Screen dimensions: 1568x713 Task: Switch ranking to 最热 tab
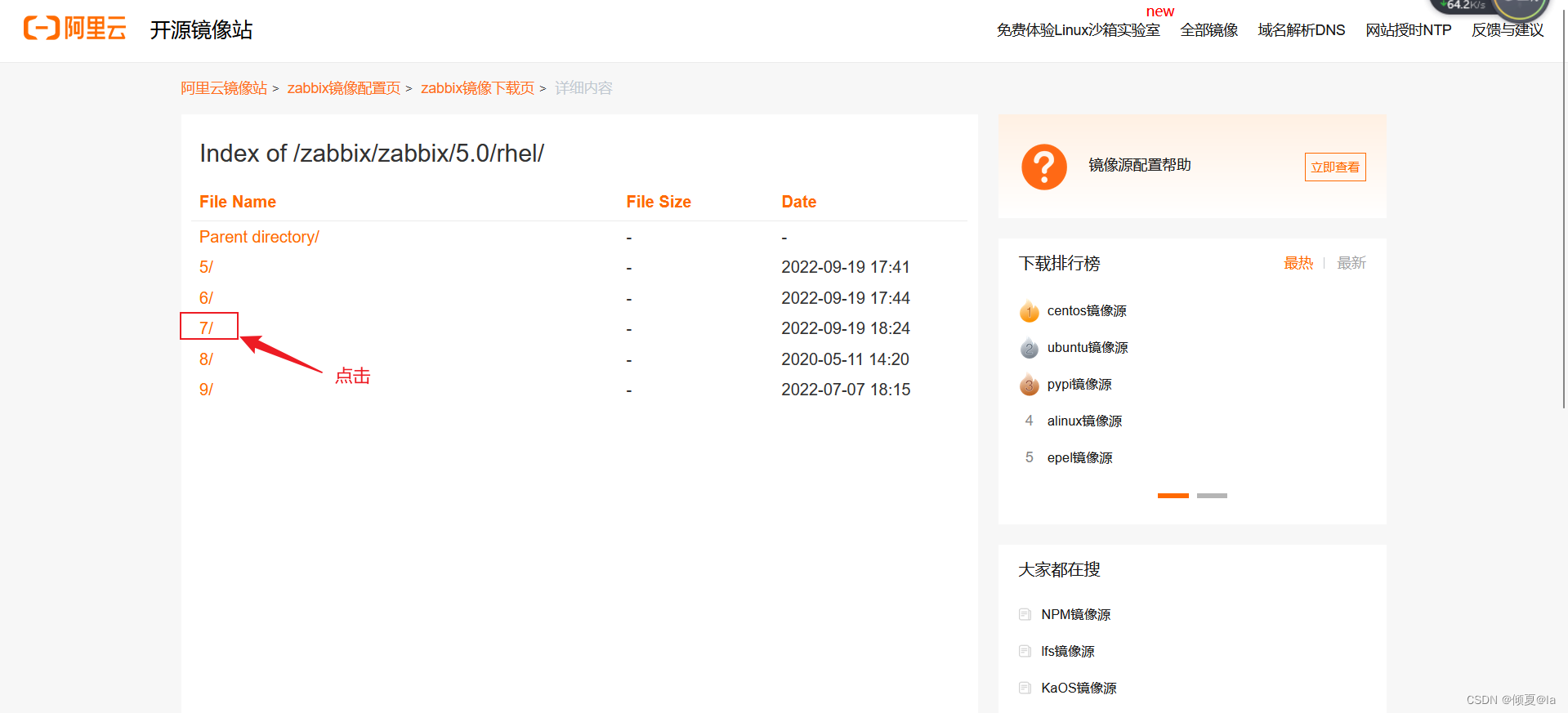(1298, 263)
